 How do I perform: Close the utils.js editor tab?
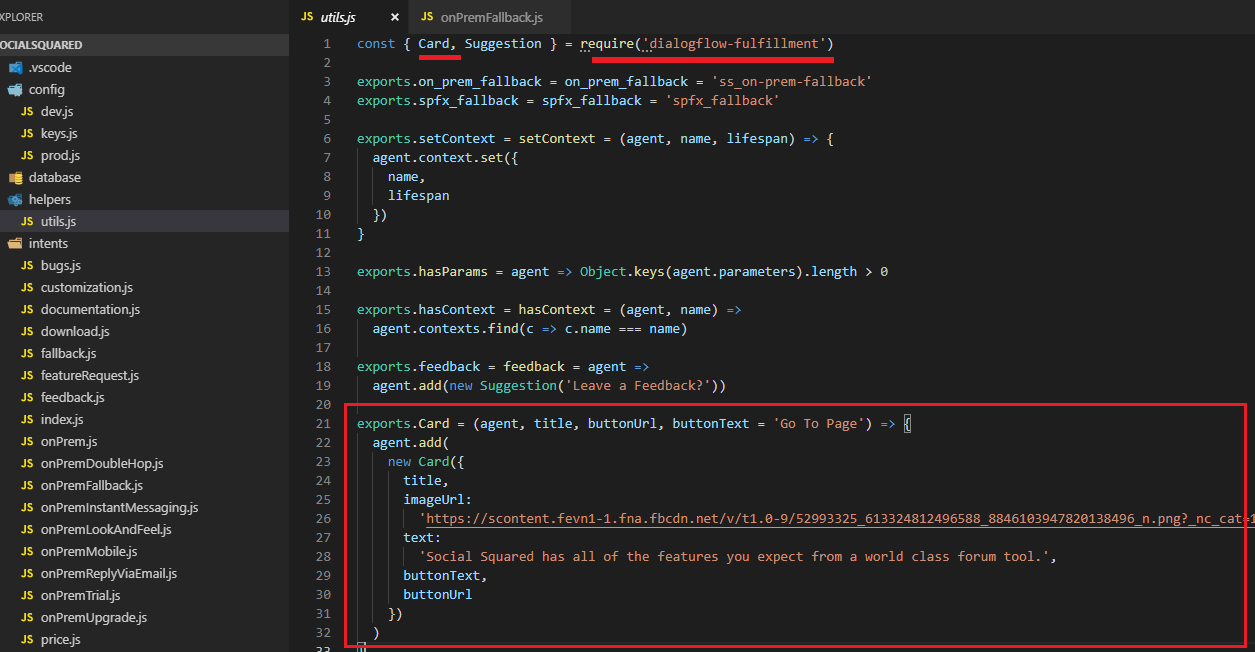click(395, 17)
